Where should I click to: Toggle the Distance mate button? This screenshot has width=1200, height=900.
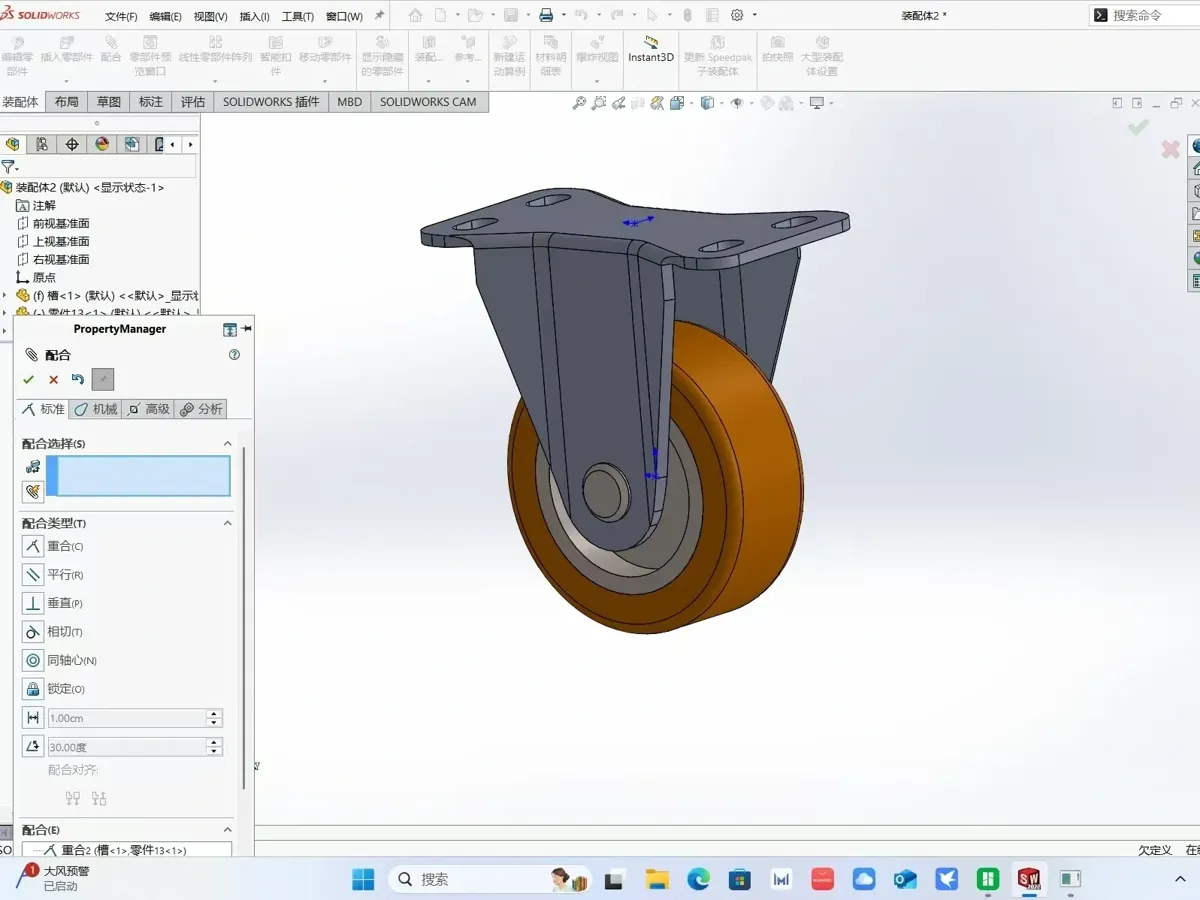33,718
